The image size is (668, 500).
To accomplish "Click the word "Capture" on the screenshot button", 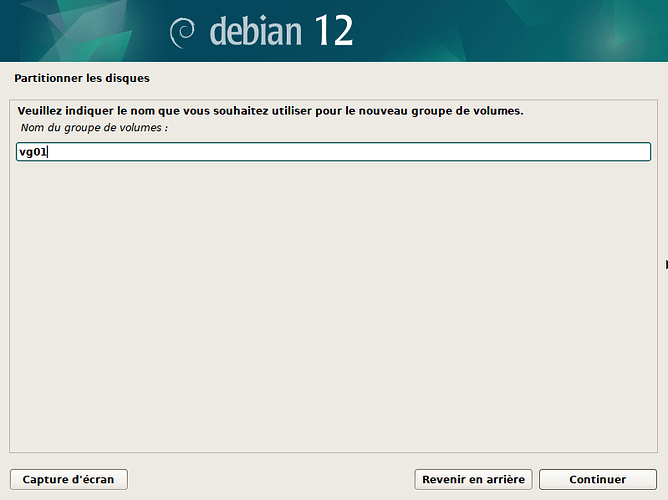I will click(43, 480).
